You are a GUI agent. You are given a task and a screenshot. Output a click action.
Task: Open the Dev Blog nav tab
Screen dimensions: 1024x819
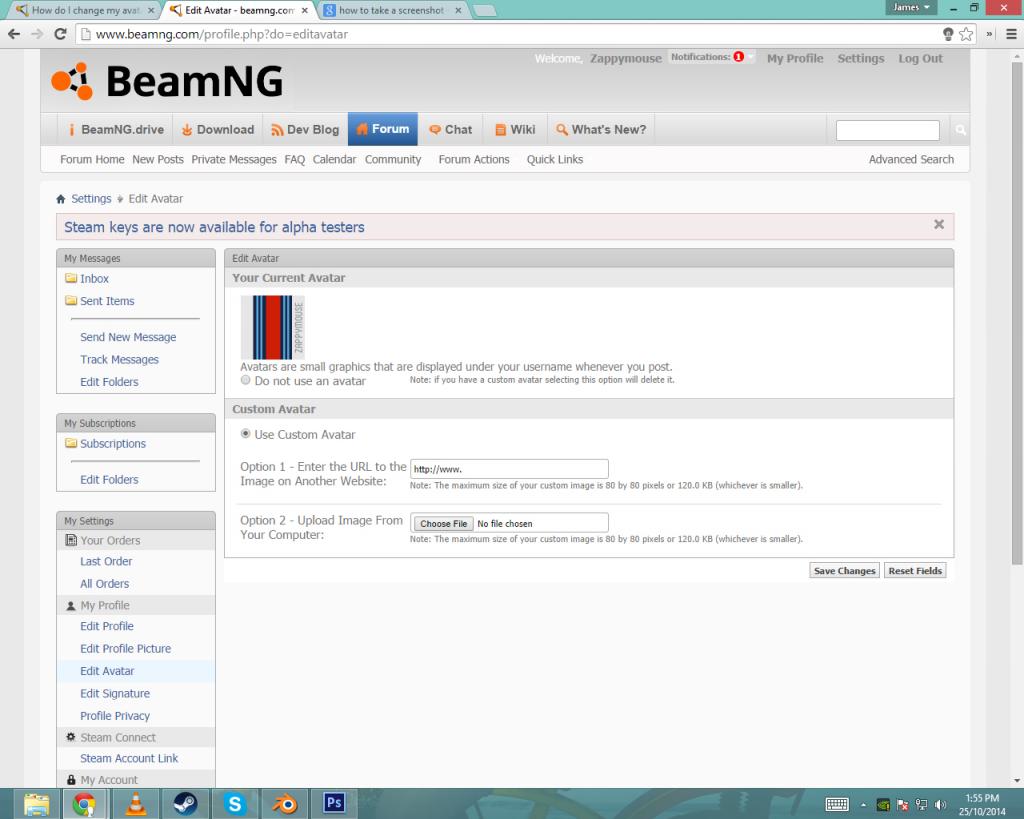pos(305,129)
